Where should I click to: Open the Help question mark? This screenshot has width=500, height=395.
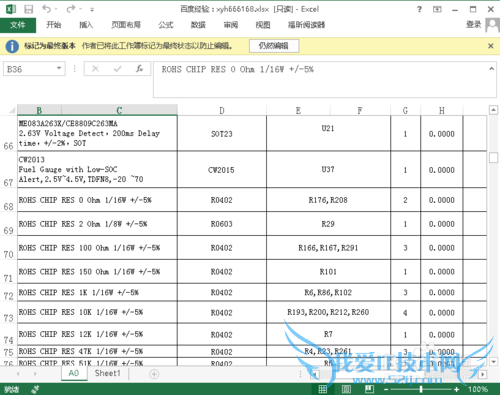[419, 9]
